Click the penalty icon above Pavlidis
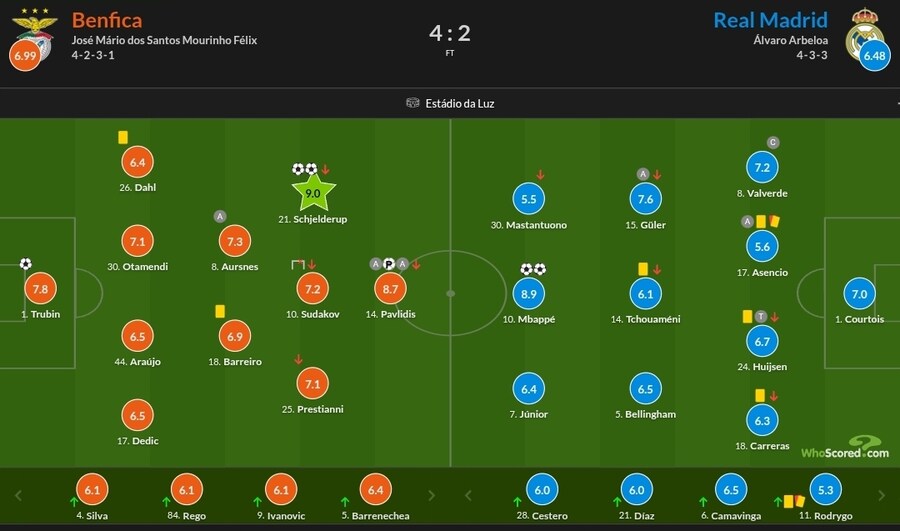The height and width of the screenshot is (531, 900). 390,264
